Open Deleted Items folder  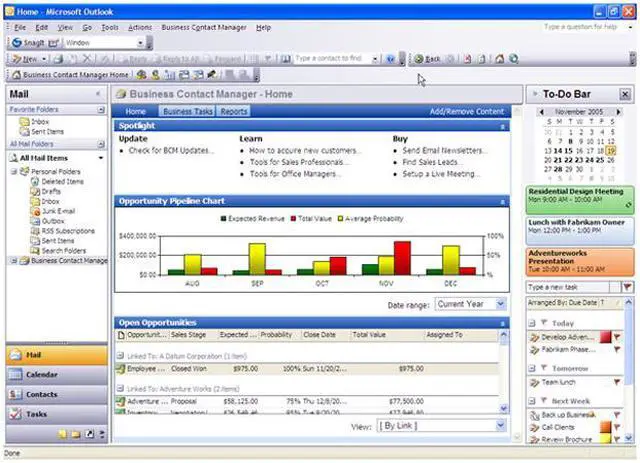click(57, 181)
